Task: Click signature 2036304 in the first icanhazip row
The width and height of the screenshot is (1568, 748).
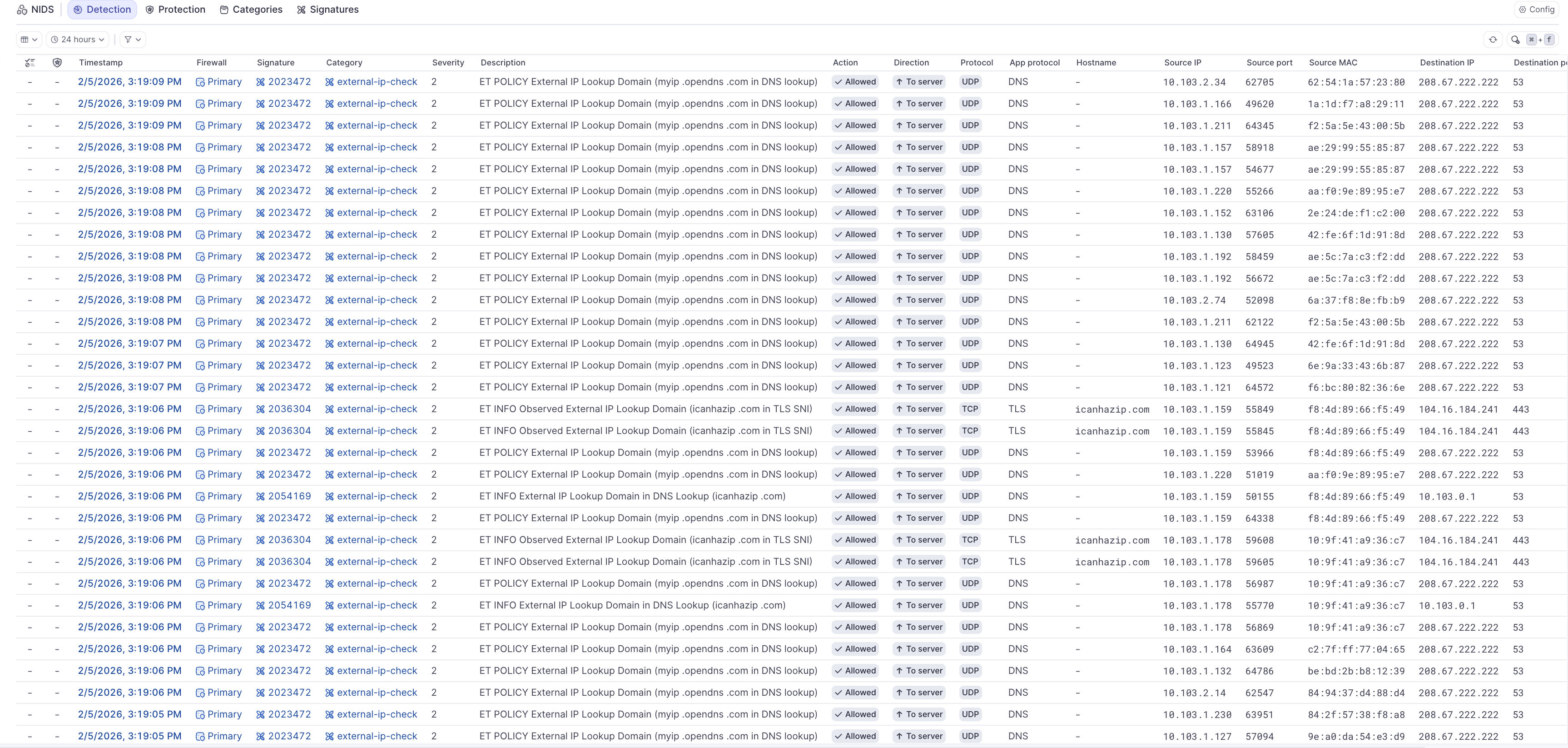Action: click(x=289, y=409)
